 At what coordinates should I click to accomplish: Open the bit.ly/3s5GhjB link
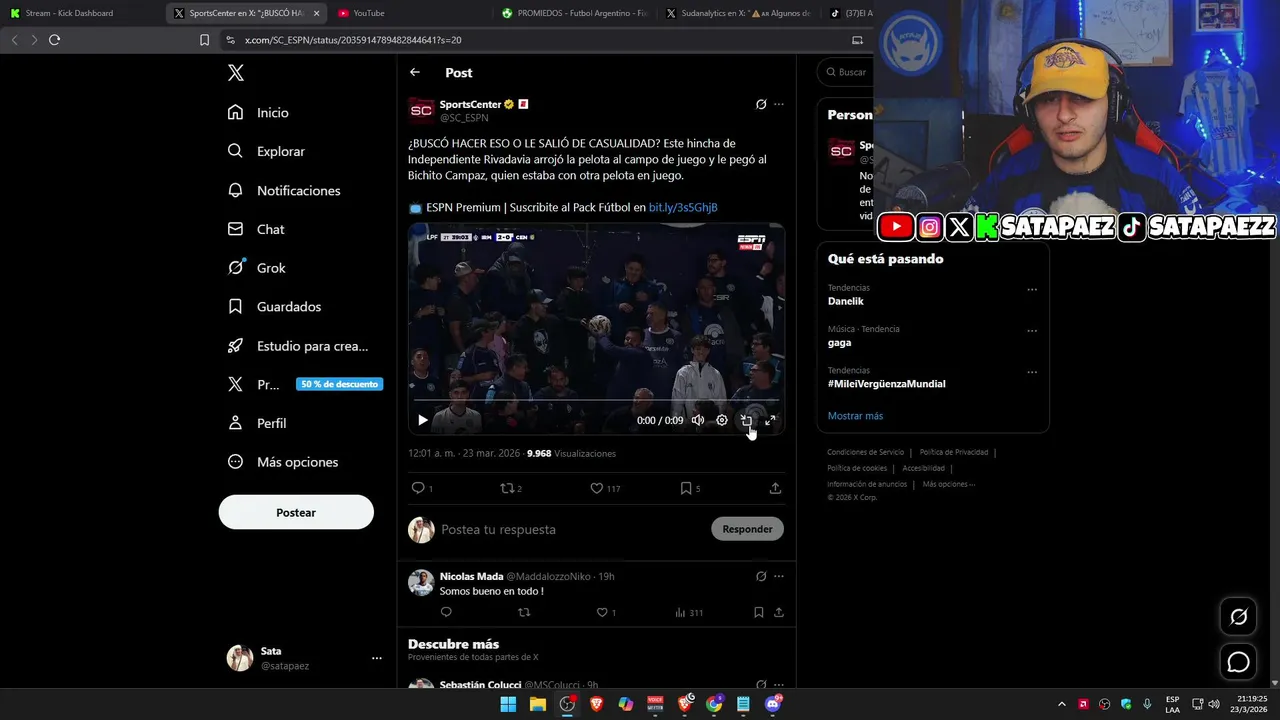[x=683, y=208]
